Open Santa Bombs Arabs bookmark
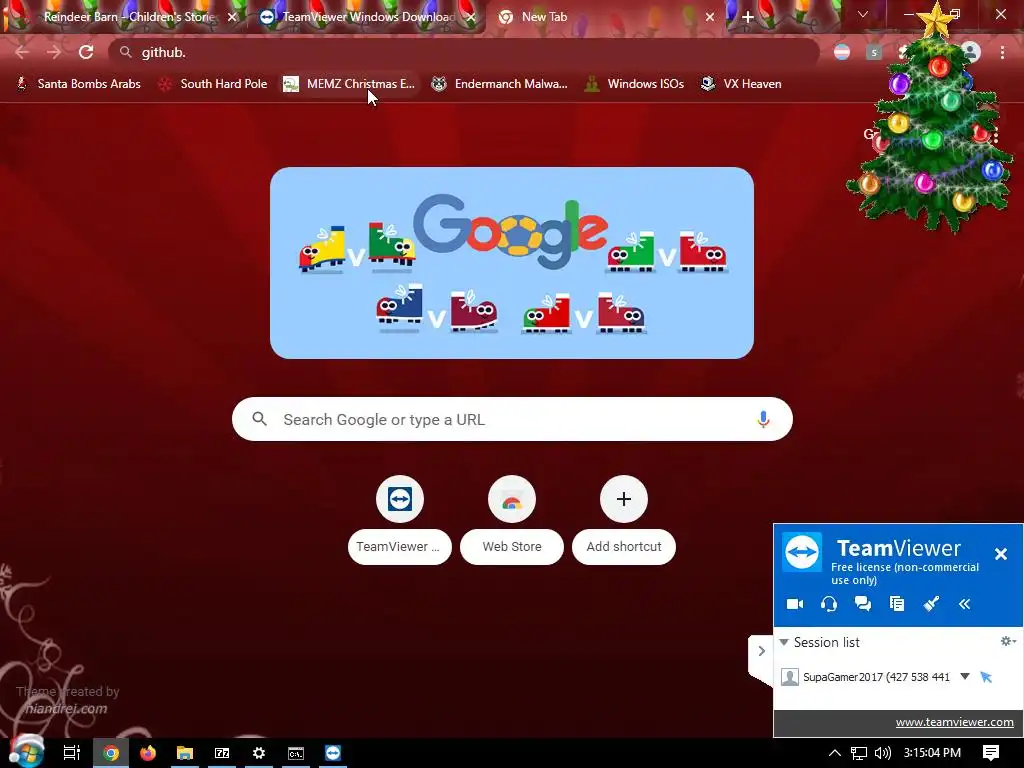The image size is (1024, 768). (x=78, y=84)
